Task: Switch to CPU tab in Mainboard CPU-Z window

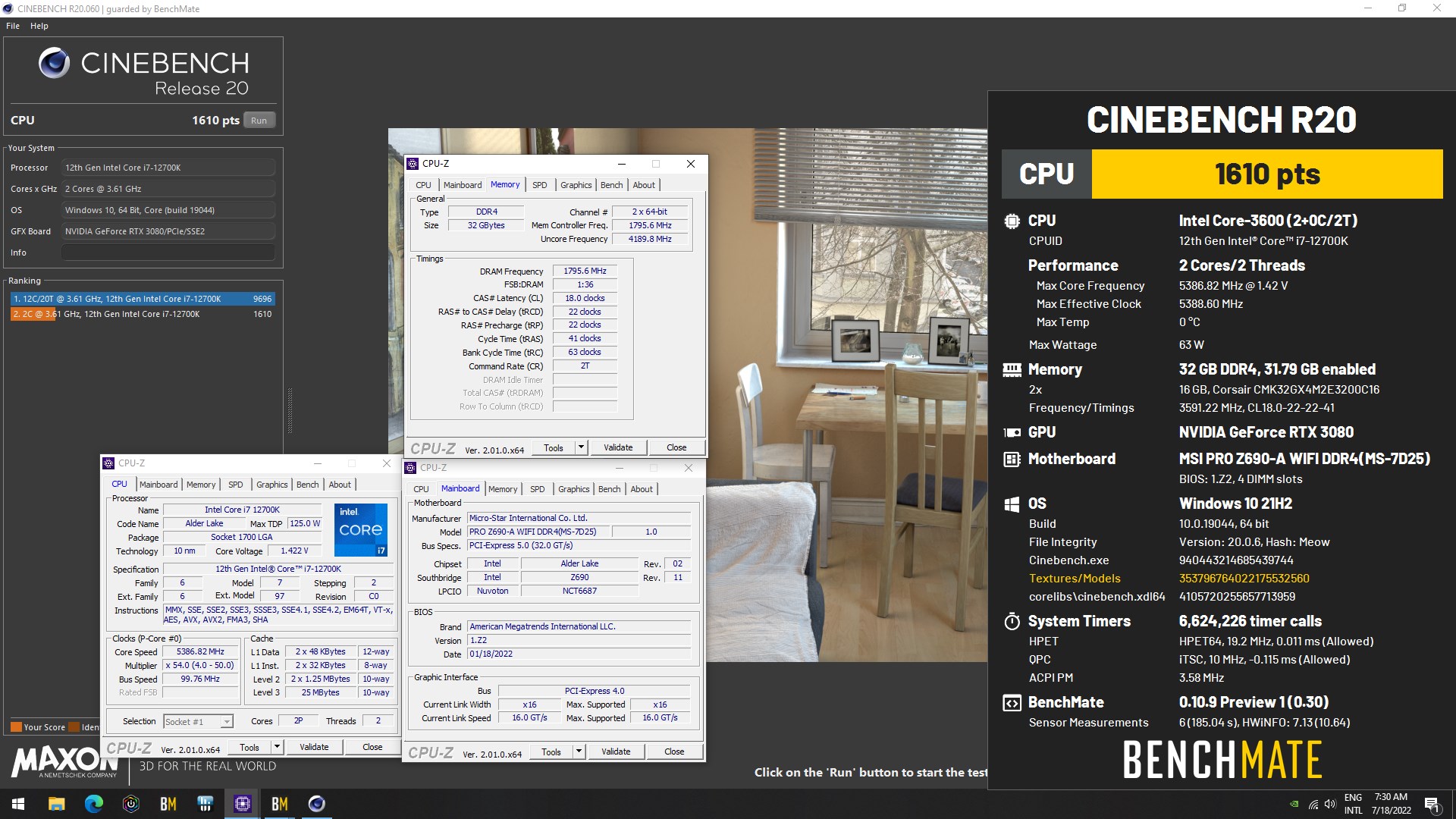Action: point(421,489)
